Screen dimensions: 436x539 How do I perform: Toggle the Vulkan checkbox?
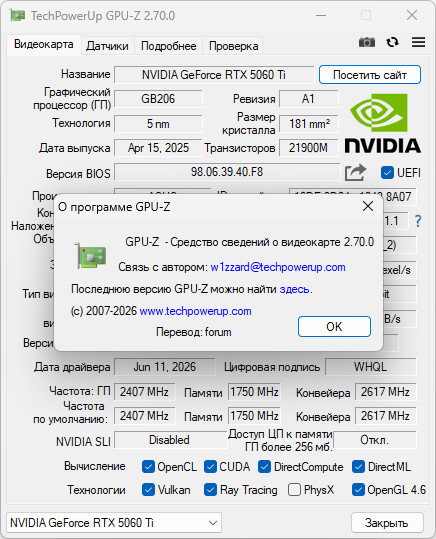point(148,490)
